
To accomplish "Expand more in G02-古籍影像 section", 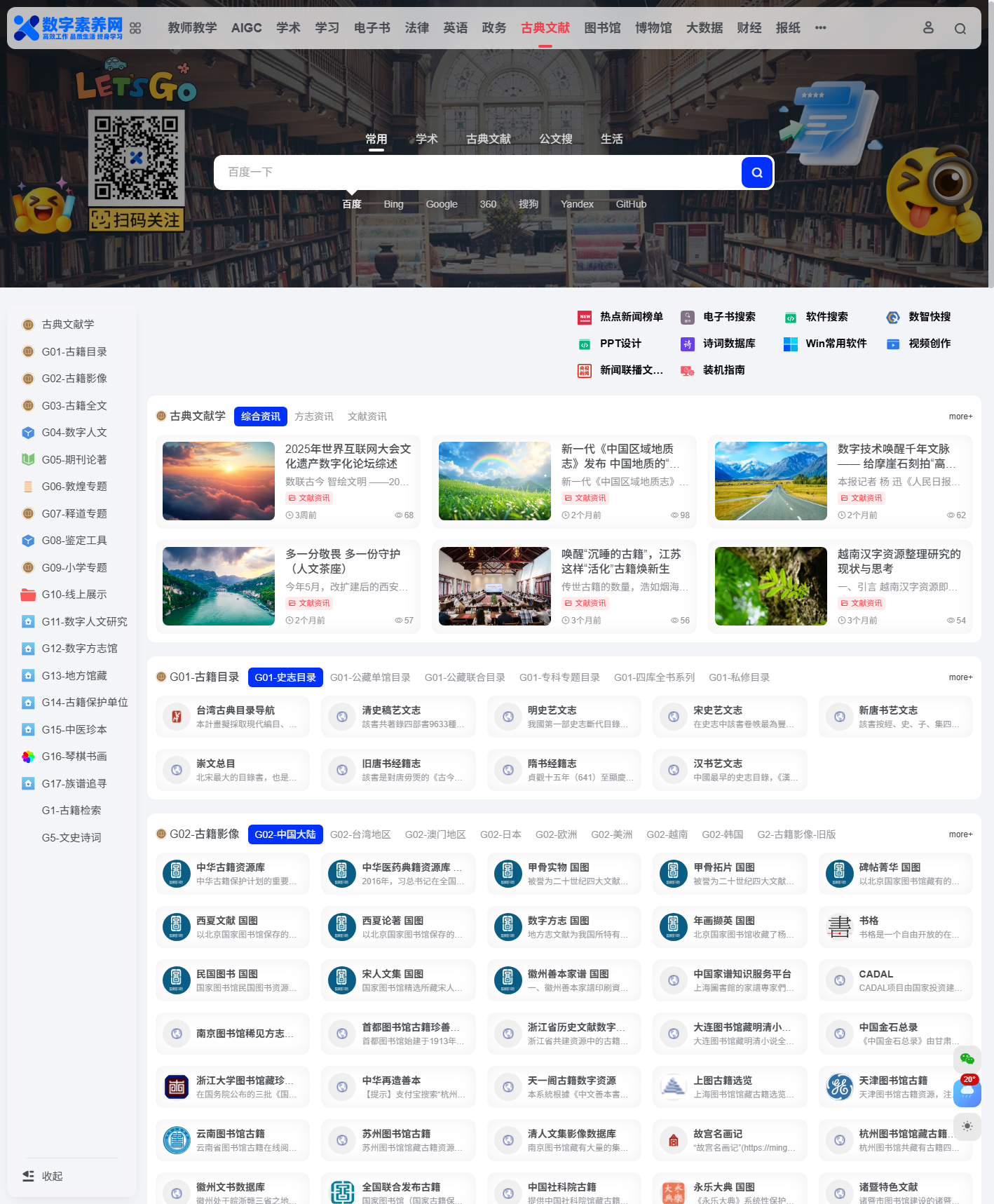I will (x=960, y=834).
